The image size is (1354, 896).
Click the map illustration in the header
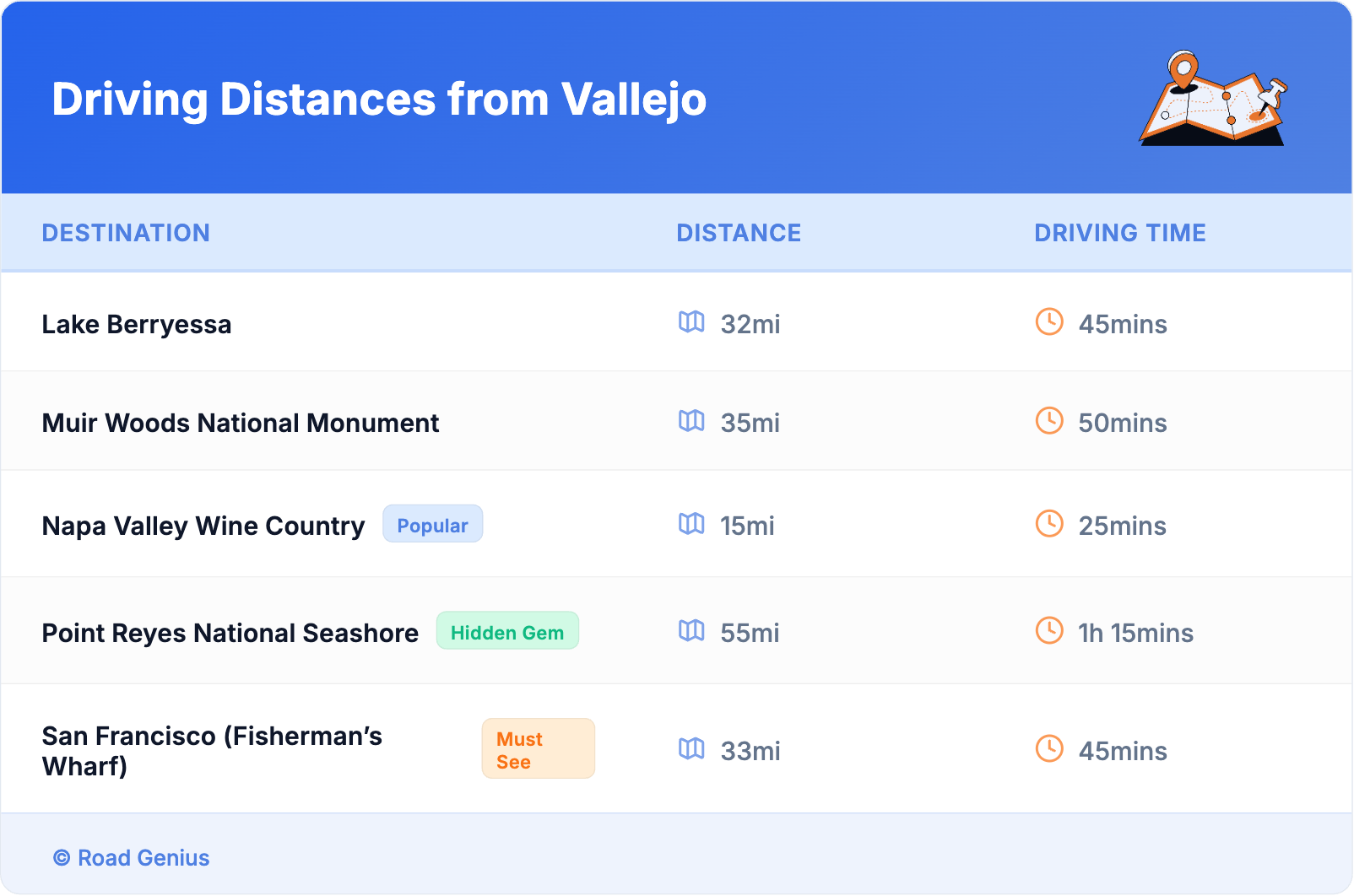(x=1213, y=99)
